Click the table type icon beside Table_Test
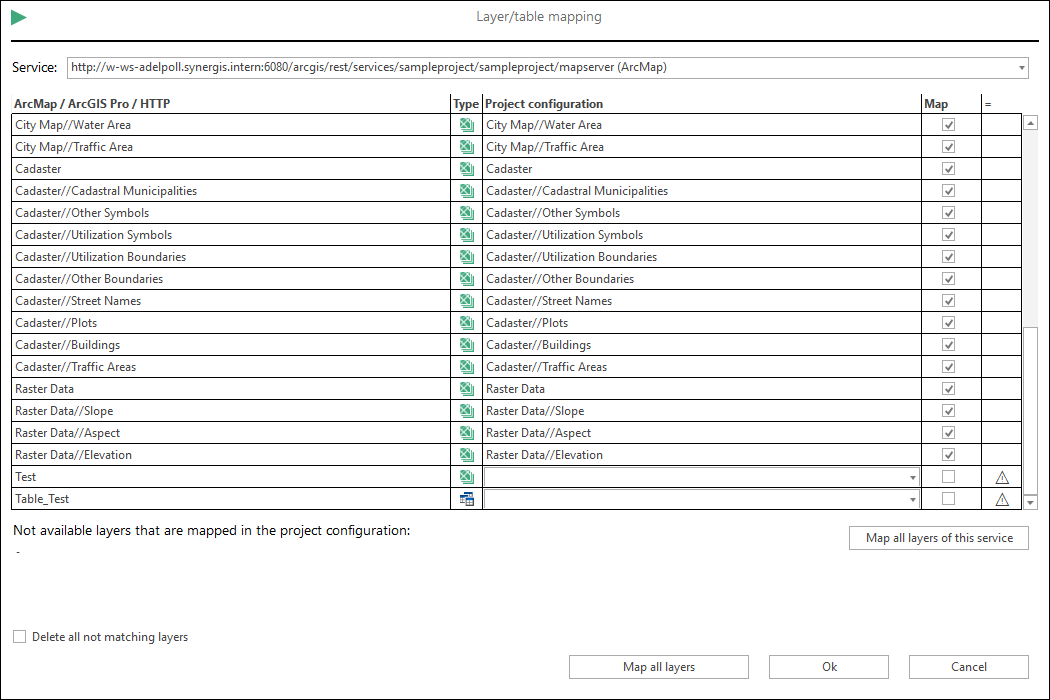The image size is (1050, 700). click(466, 498)
